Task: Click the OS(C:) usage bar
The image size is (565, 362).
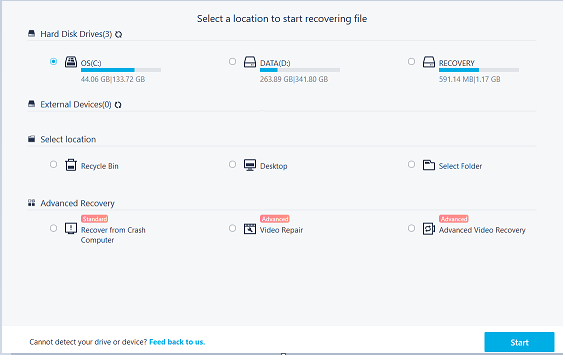Action: (121, 70)
